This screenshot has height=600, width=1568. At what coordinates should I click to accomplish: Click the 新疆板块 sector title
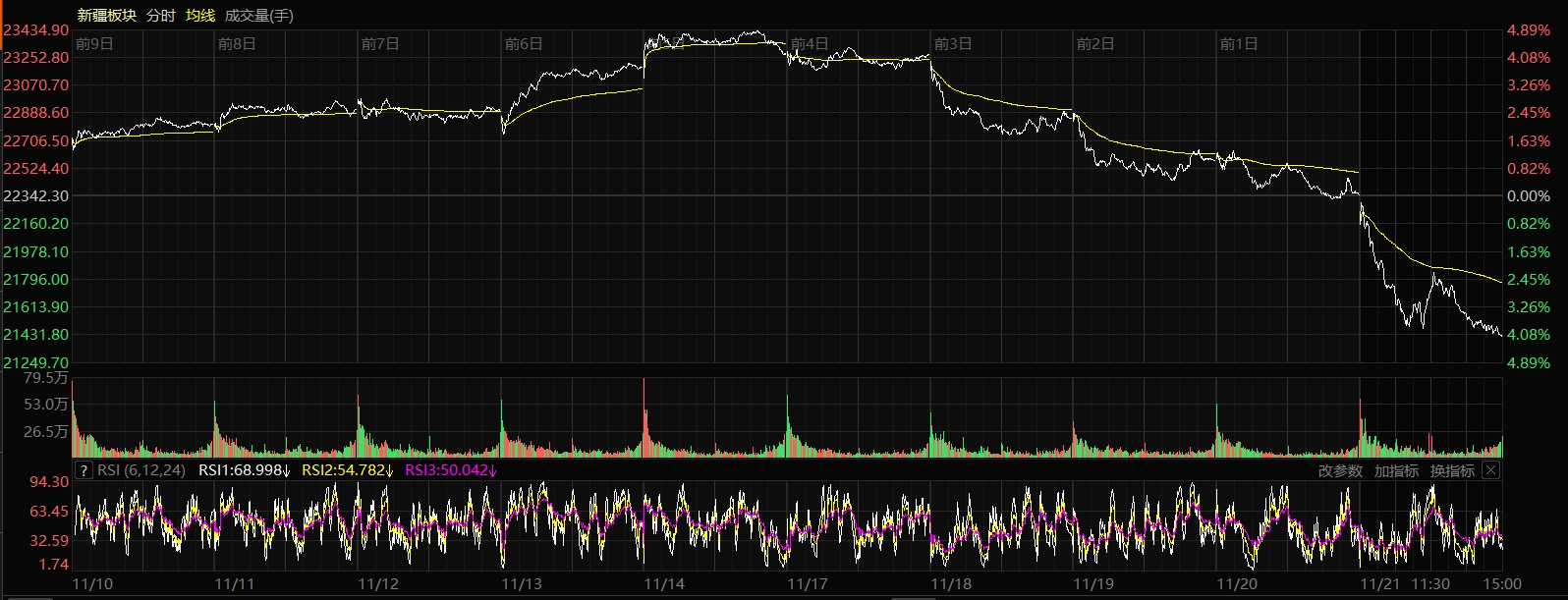(106, 15)
